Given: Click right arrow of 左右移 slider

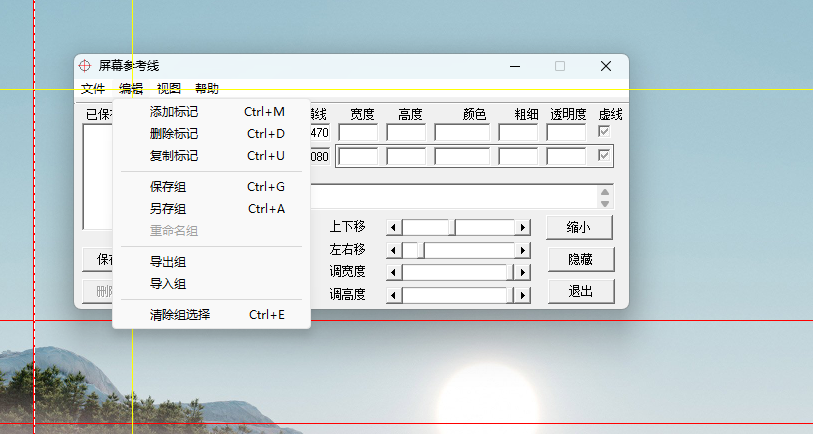Looking at the screenshot, I should [523, 250].
